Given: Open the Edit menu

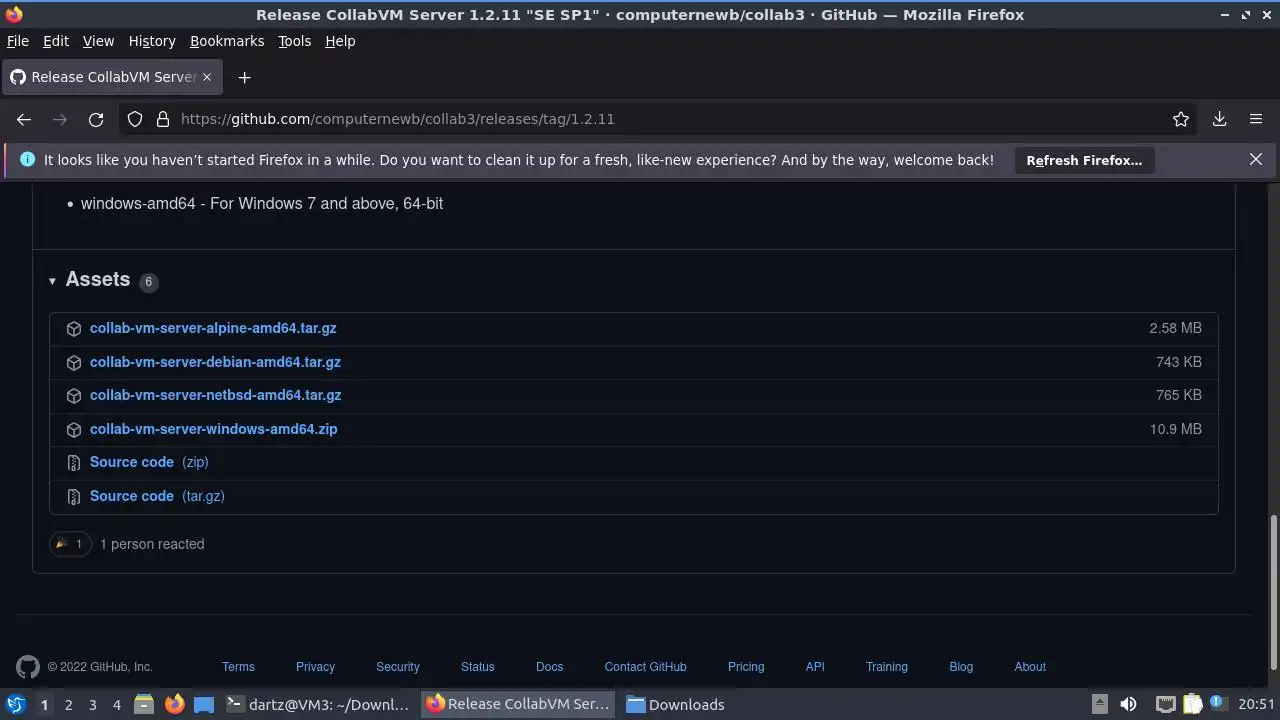Looking at the screenshot, I should click(56, 41).
